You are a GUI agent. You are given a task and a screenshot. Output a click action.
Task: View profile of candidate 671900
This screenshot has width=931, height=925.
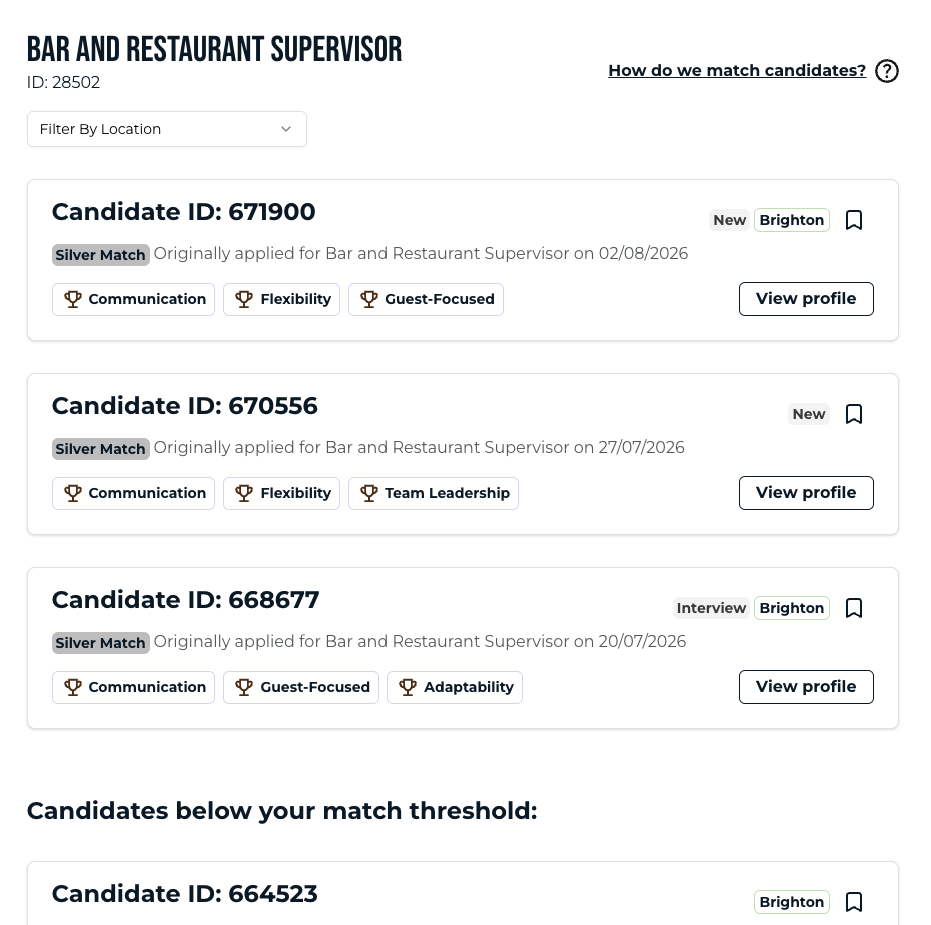806,299
